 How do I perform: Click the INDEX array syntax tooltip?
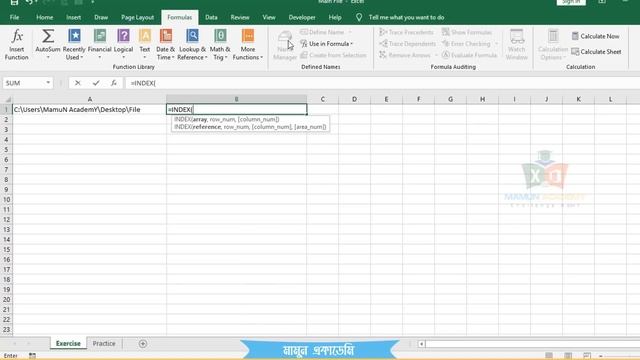coord(227,119)
